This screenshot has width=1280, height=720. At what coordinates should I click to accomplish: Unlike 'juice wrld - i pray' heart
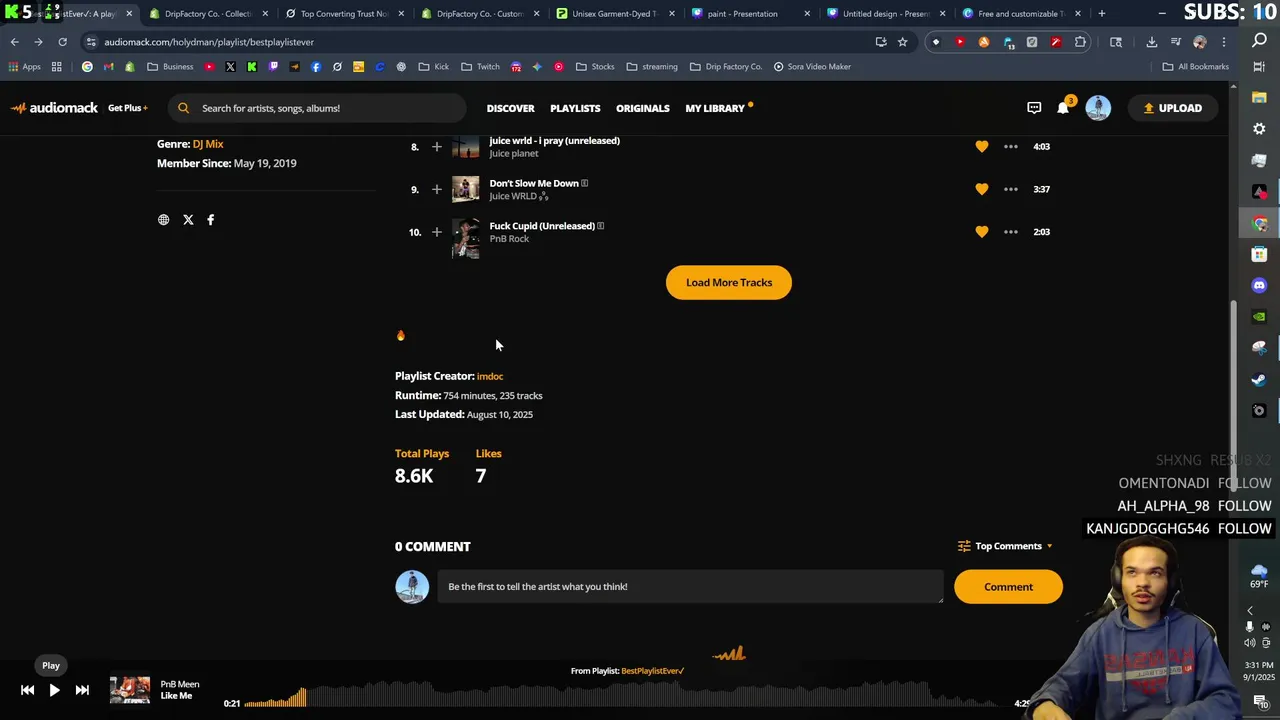coord(981,147)
